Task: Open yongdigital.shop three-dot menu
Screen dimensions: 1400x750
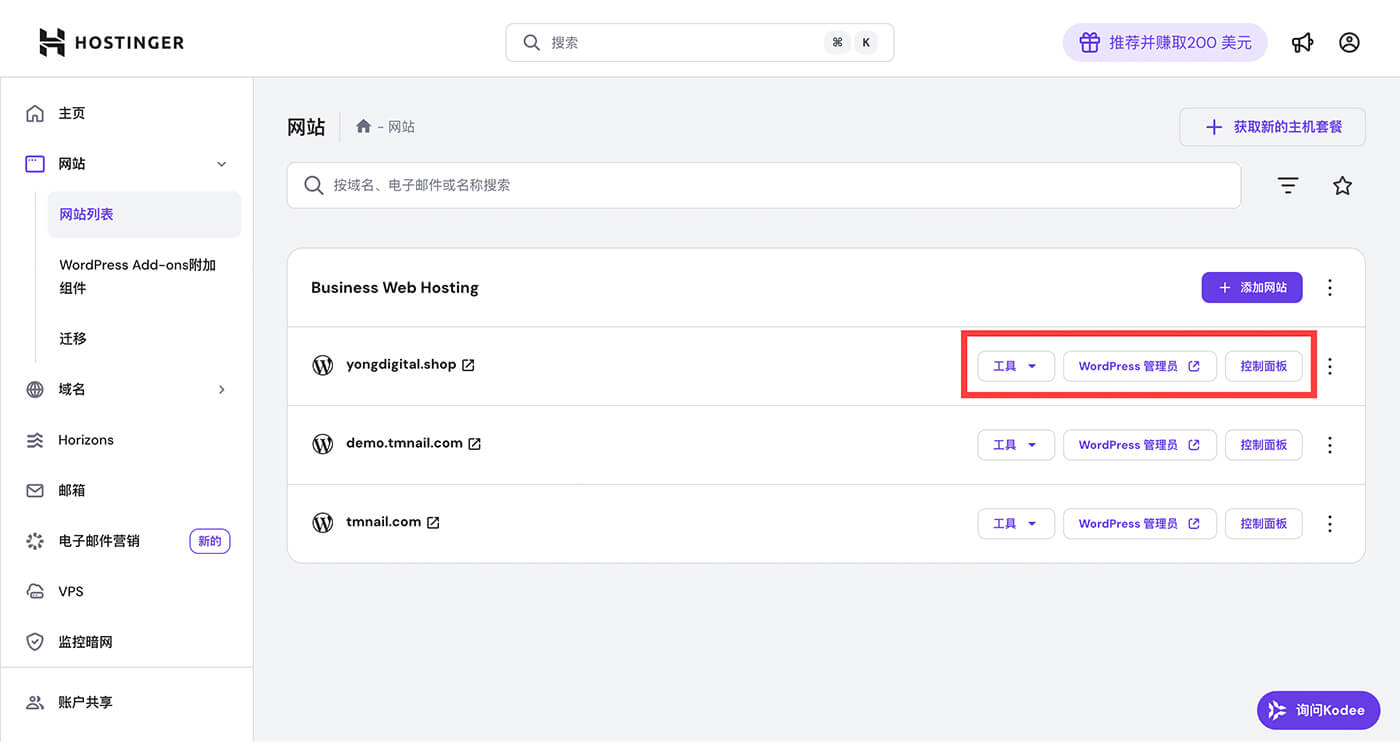Action: click(x=1330, y=366)
